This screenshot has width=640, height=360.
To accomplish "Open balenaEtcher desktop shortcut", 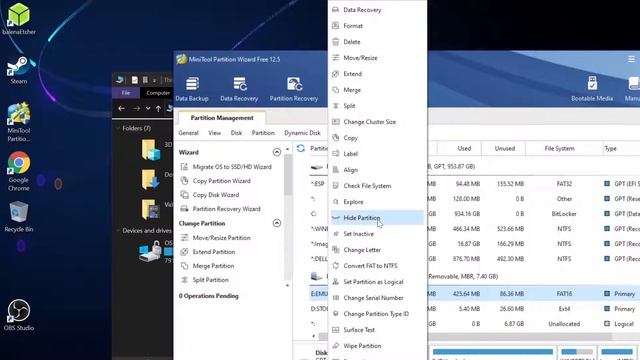I will pos(19,19).
